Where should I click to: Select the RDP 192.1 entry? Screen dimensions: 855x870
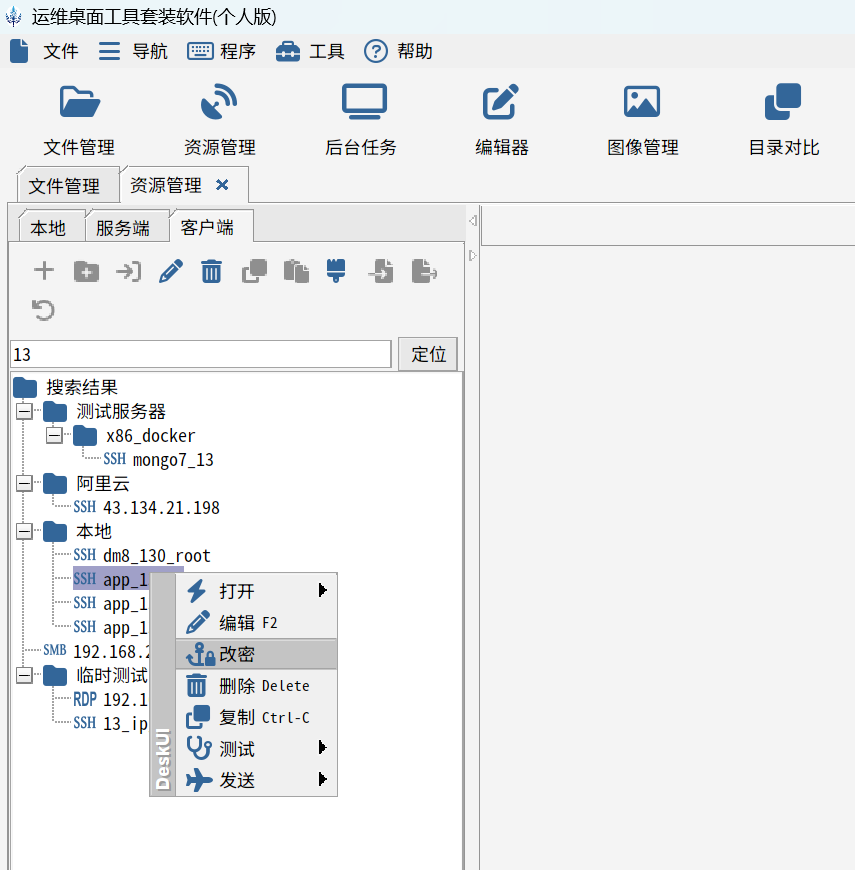[x=110, y=699]
